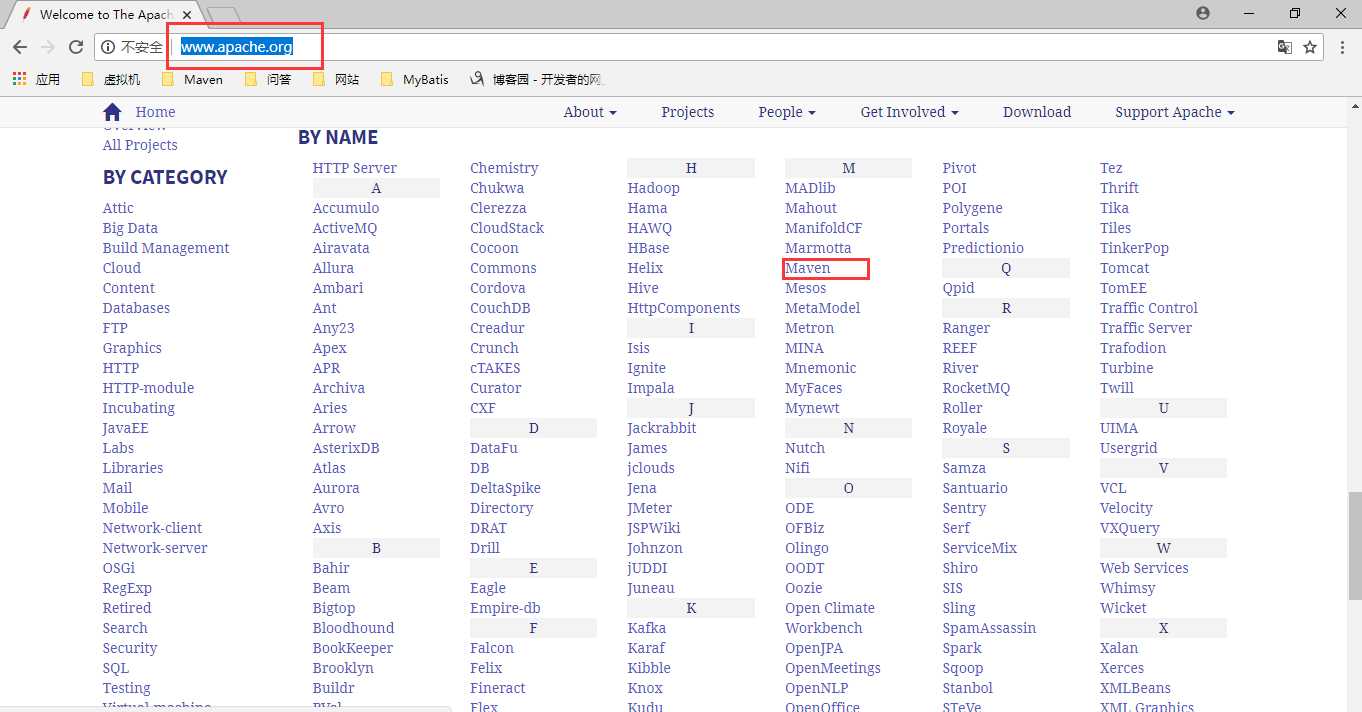1362x712 pixels.
Task: Open the 虚拟机 bookmark folder
Action: tap(111, 79)
